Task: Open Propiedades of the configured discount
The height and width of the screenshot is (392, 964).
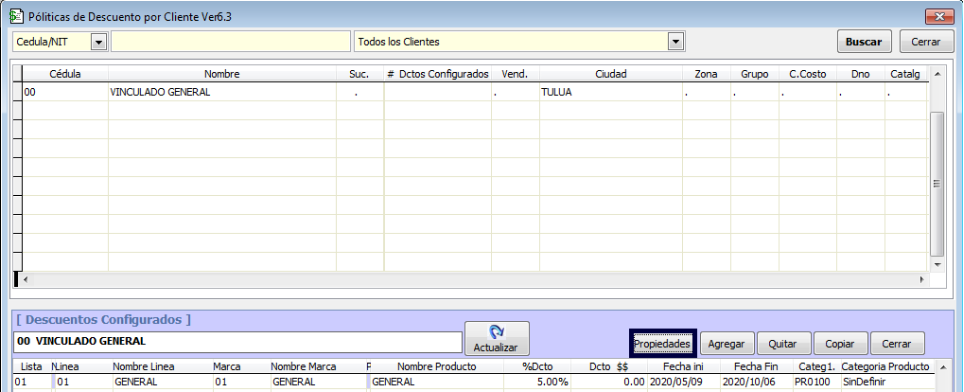Action: tap(662, 343)
